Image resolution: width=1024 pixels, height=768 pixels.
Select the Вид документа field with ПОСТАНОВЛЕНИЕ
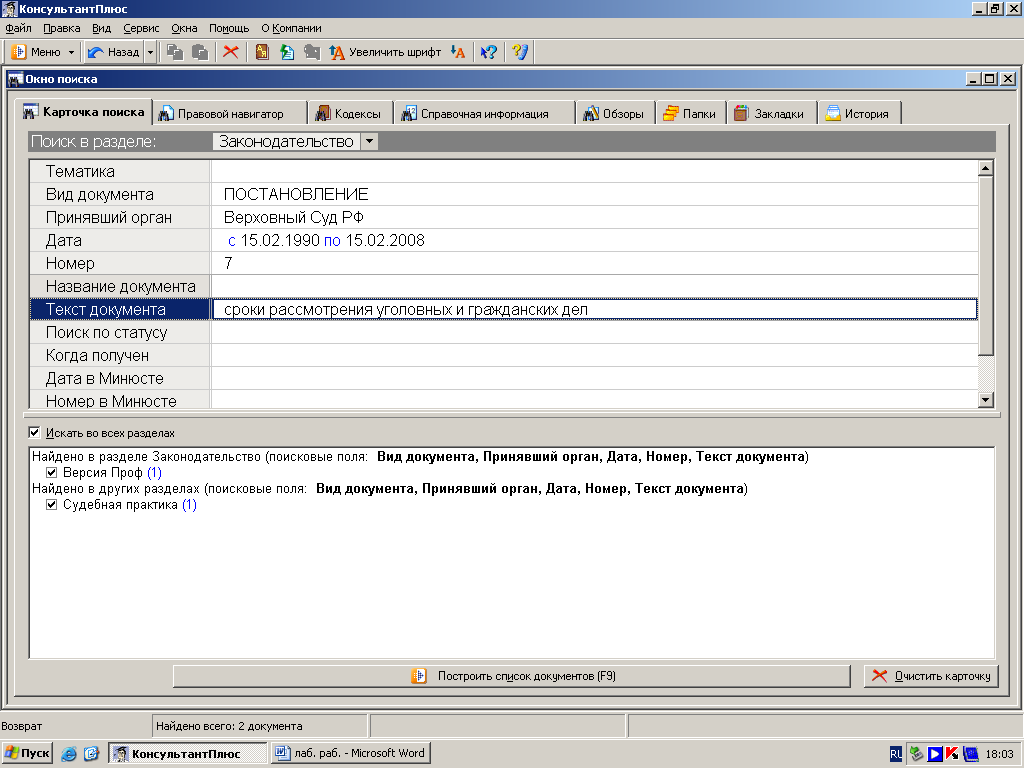pyautogui.click(x=503, y=195)
